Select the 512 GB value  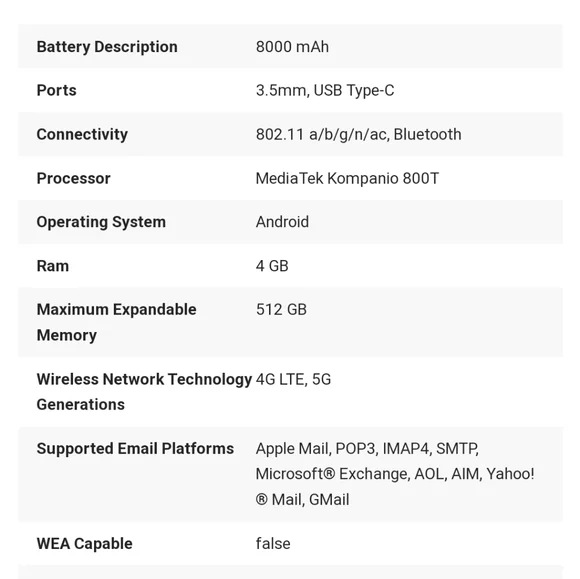pos(281,310)
